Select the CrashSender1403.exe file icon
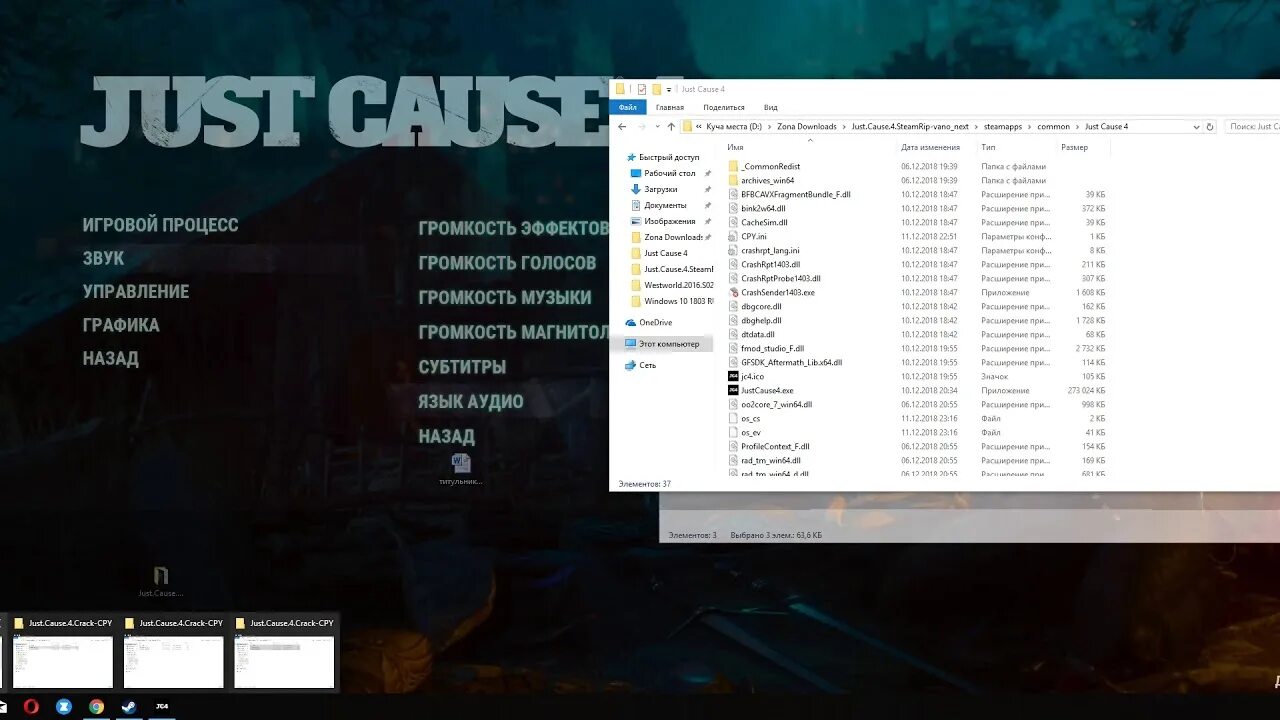 (733, 292)
